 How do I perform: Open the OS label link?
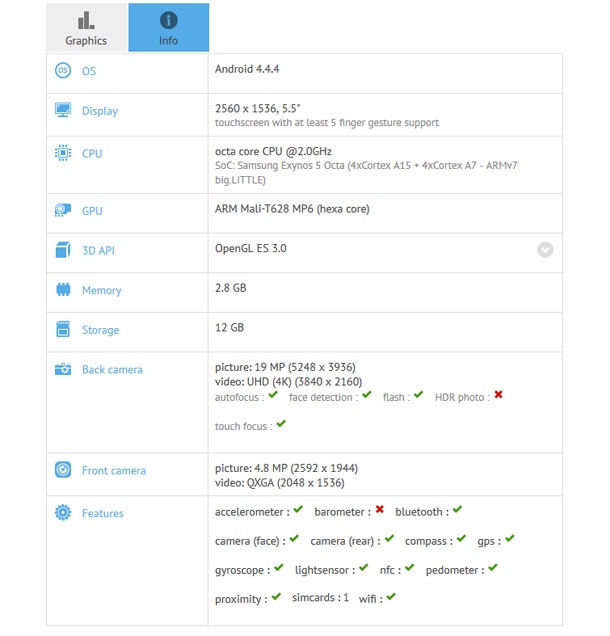pyautogui.click(x=89, y=71)
